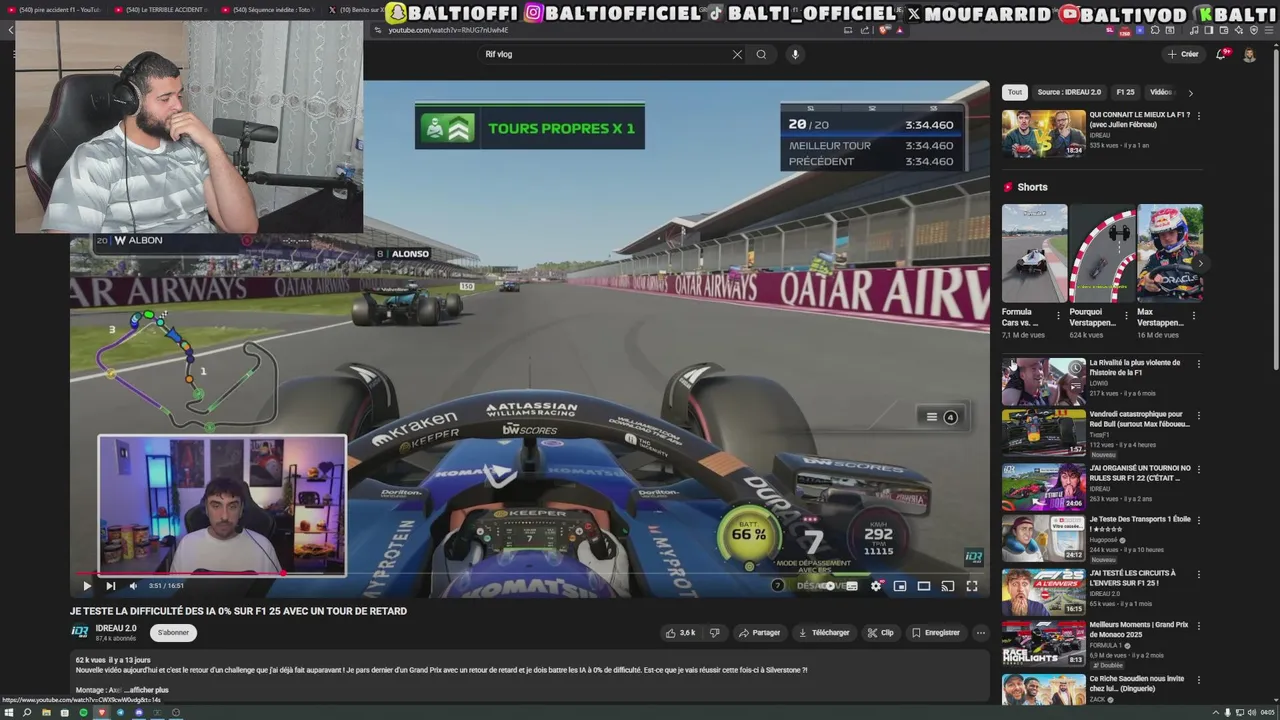
Task: Open the IDREAU 2.0 channel name link
Action: [x=116, y=628]
